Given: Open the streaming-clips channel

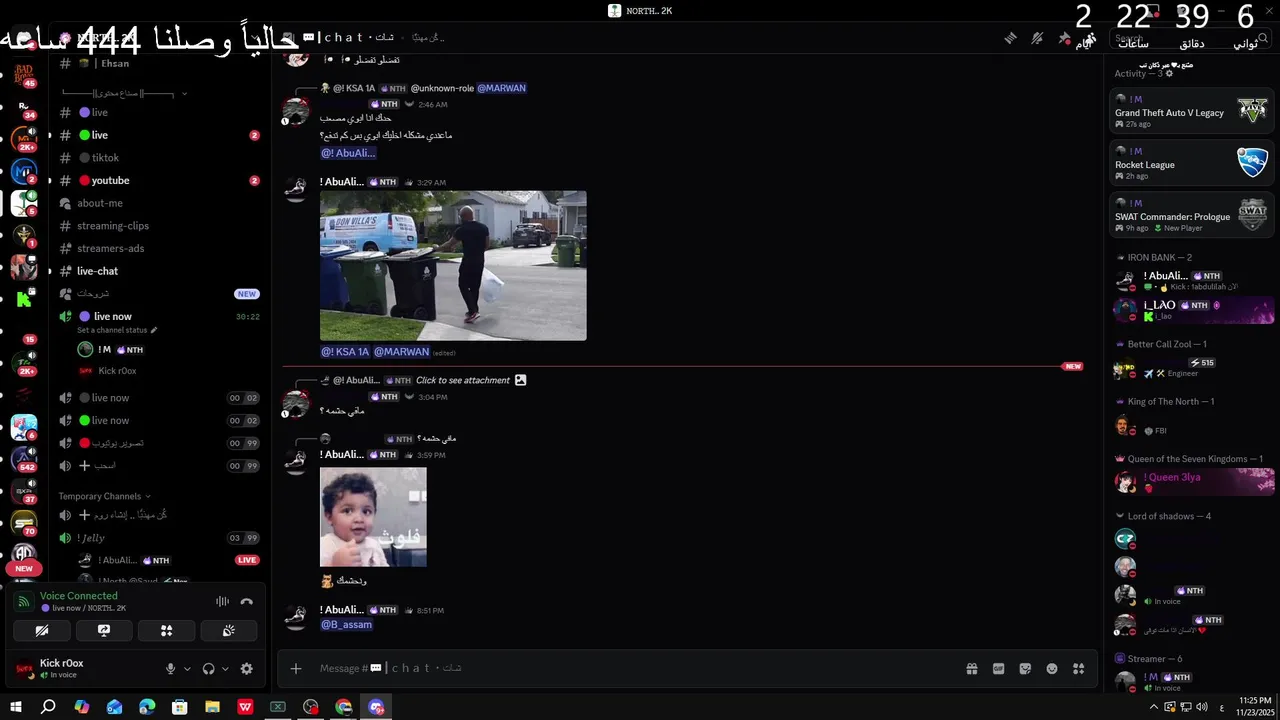Looking at the screenshot, I should click(155, 226).
